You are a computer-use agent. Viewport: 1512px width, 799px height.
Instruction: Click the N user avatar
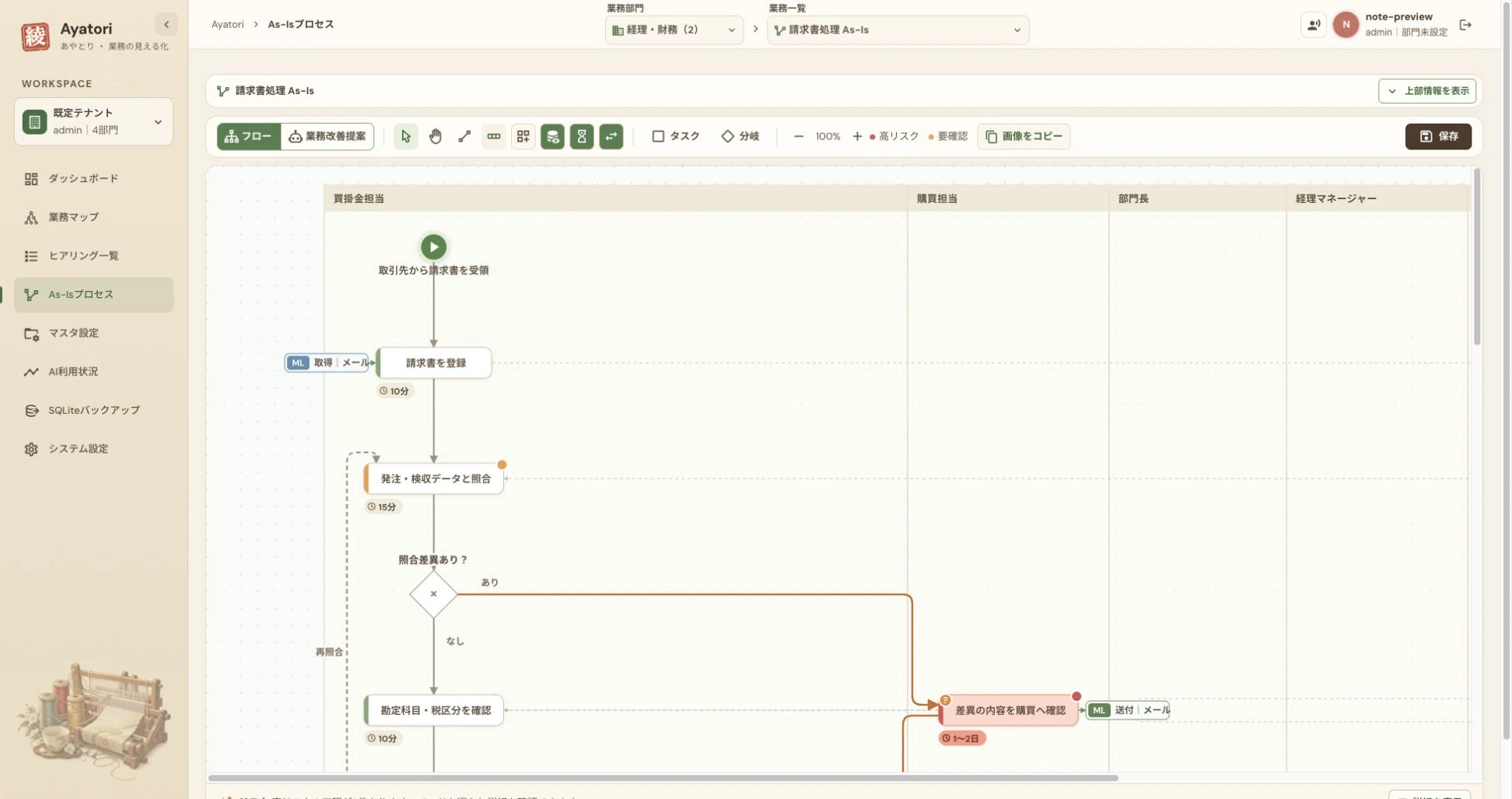pyautogui.click(x=1346, y=25)
